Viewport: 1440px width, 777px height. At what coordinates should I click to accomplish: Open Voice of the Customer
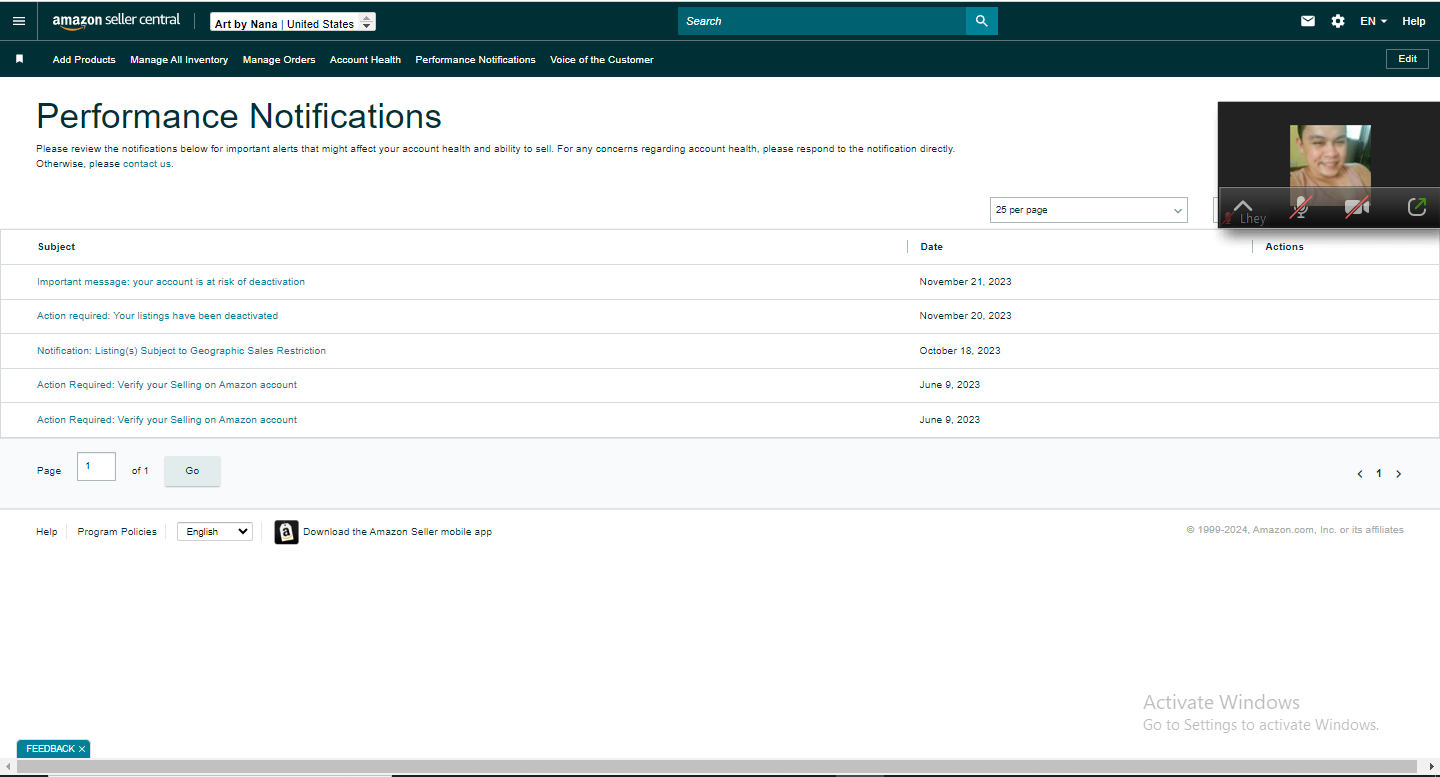point(602,60)
